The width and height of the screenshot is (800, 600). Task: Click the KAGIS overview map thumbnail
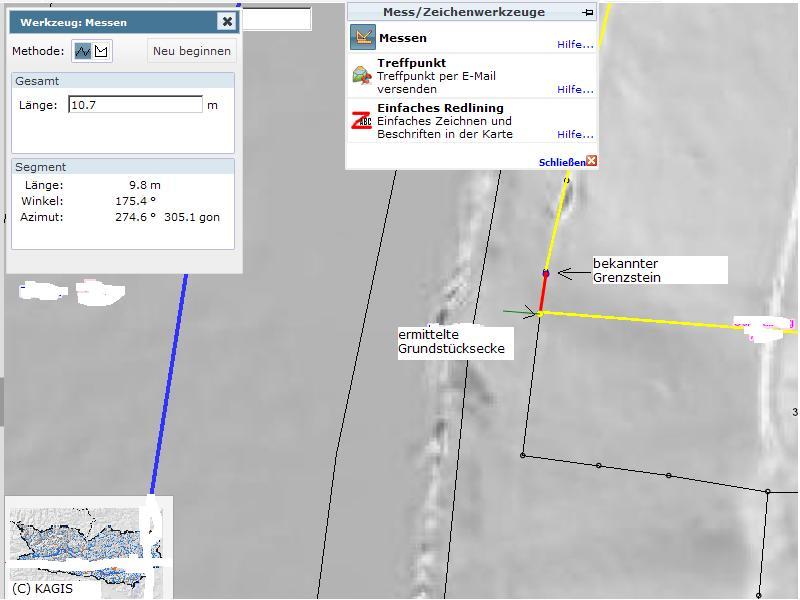click(x=85, y=545)
